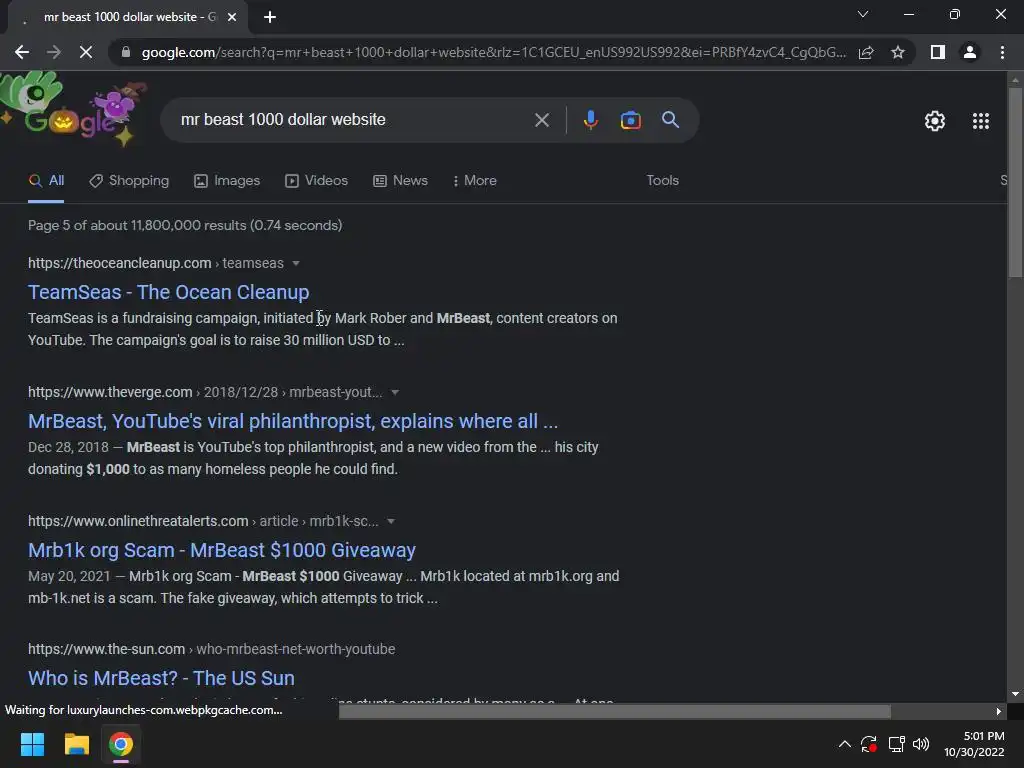Show hidden system tray icons

[x=844, y=744]
